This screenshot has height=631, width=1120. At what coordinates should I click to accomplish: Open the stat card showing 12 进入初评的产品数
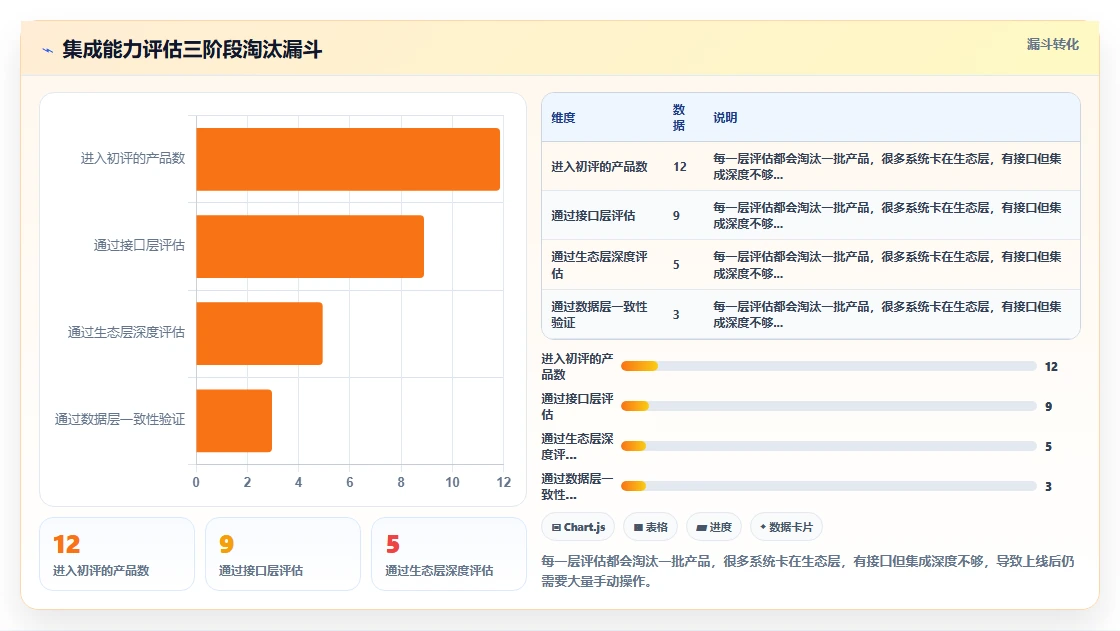tap(117, 555)
